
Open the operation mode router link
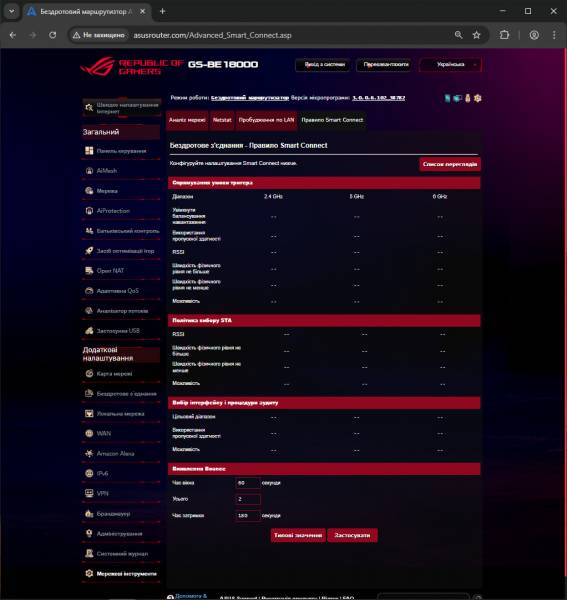pos(250,98)
